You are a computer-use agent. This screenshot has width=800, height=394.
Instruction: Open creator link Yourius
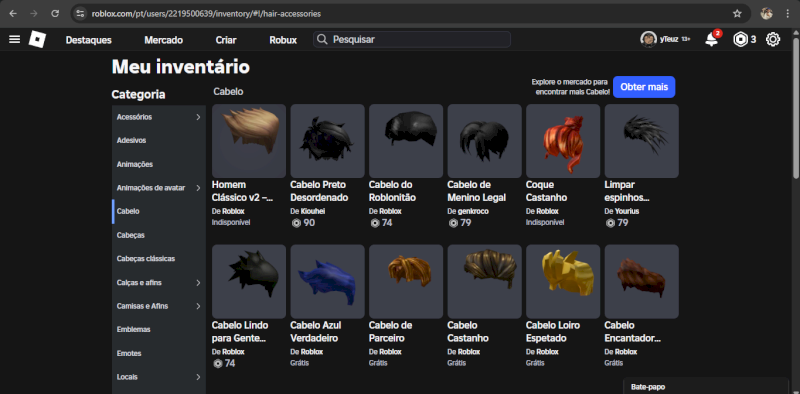point(627,211)
